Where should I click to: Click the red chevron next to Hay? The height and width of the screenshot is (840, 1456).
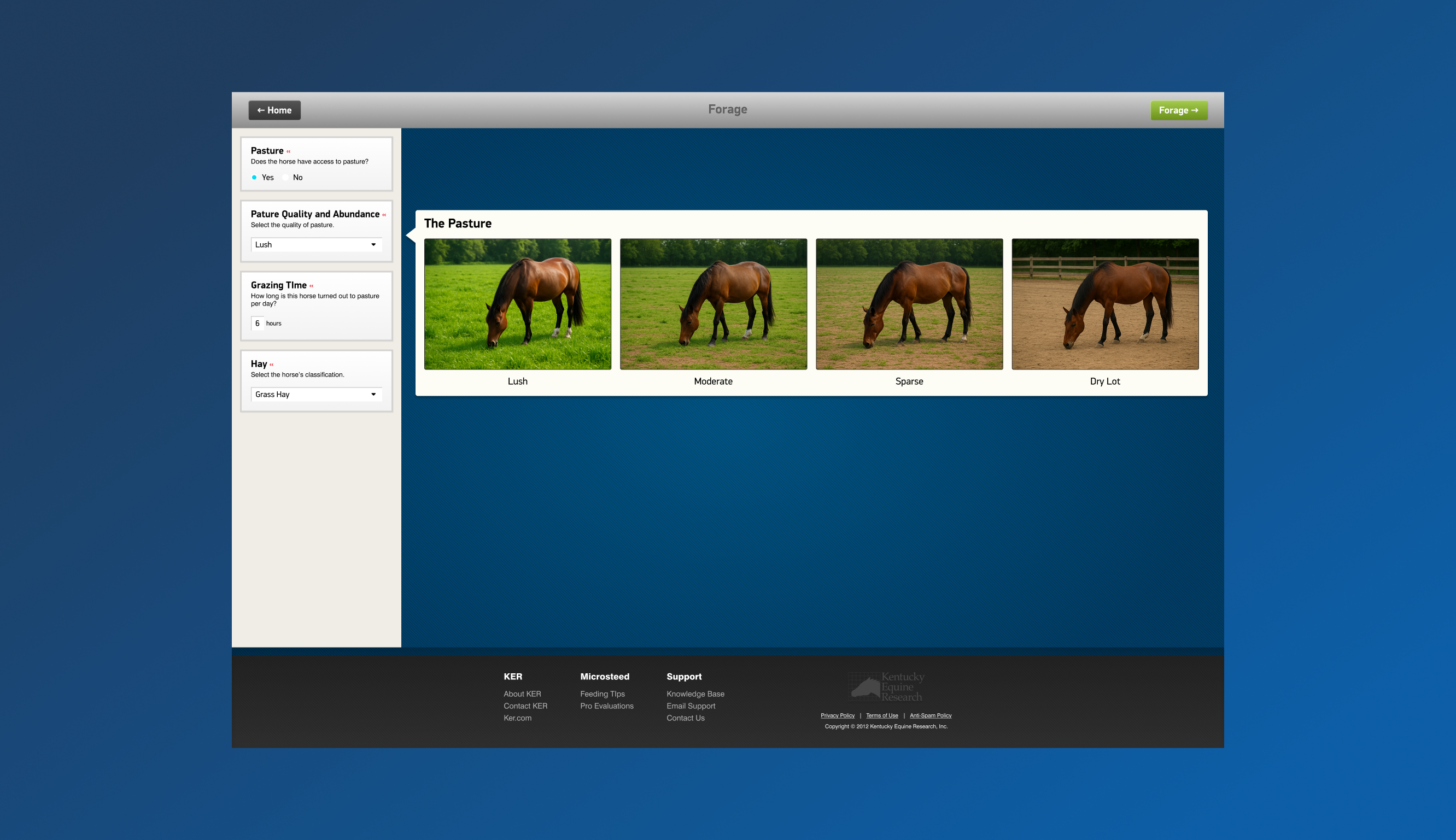271,365
